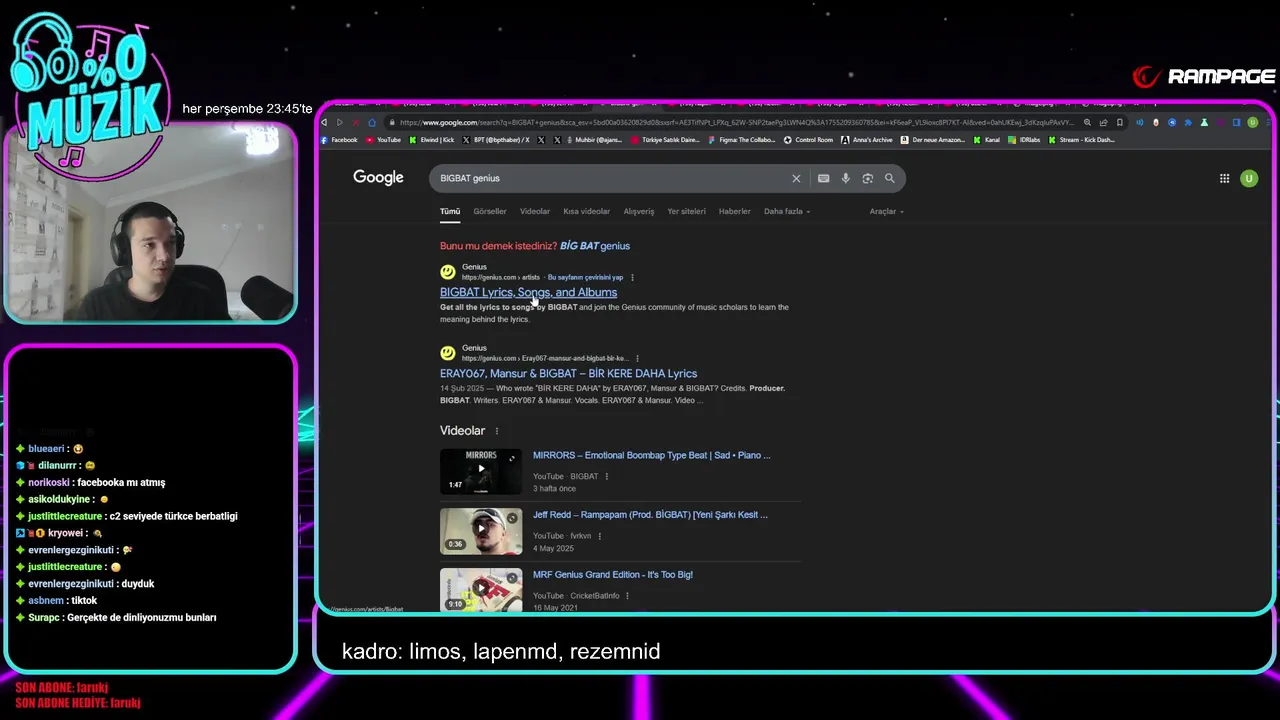Switch to the Görseller tab
This screenshot has height=720, width=1280.
(490, 211)
